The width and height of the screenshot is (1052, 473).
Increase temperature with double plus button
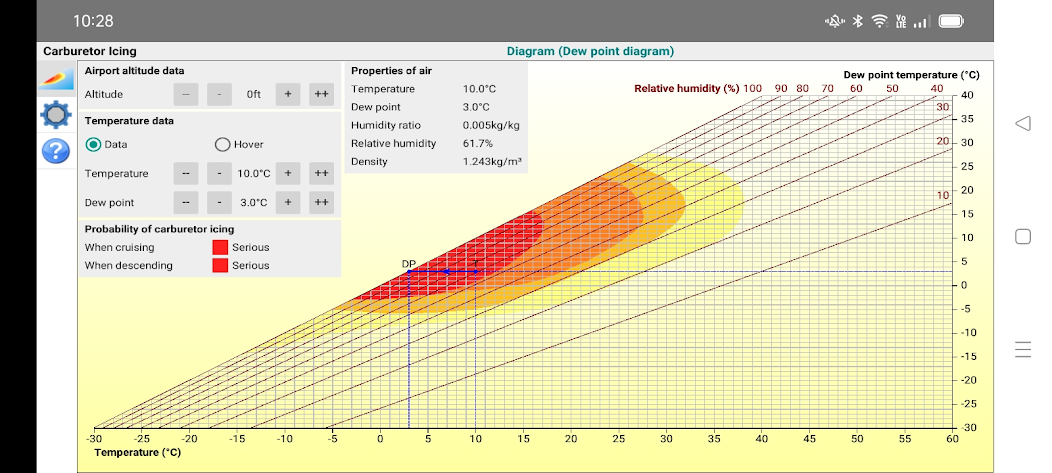tap(321, 173)
